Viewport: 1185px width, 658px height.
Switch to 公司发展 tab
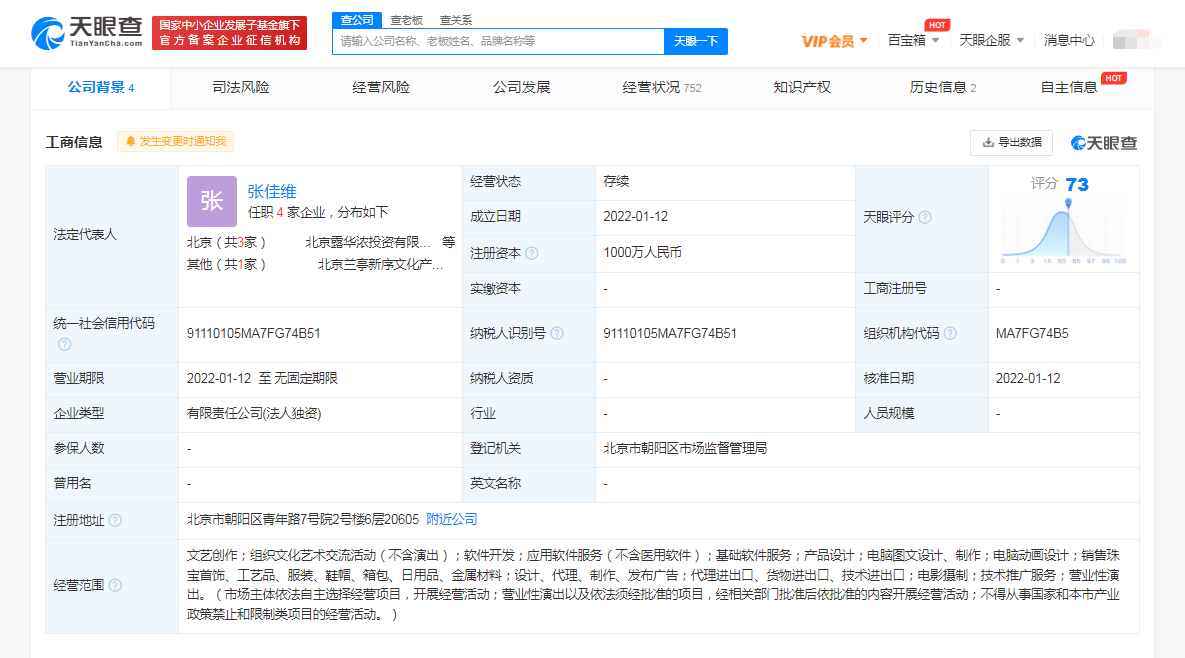coord(521,88)
